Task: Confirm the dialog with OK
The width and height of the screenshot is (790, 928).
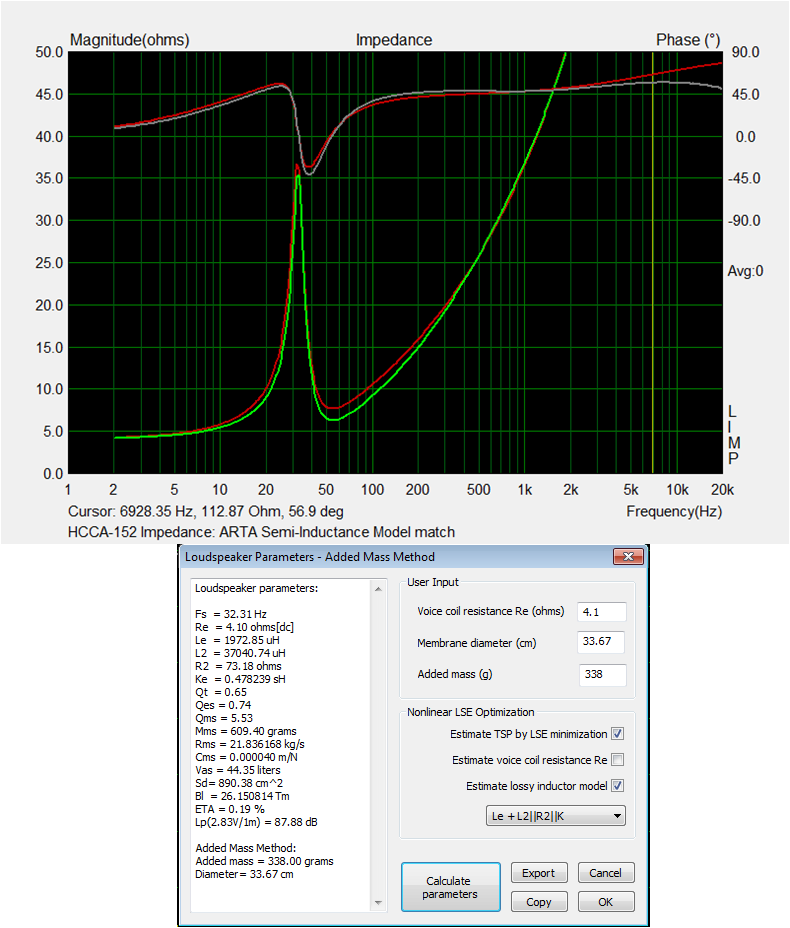Action: 605,902
